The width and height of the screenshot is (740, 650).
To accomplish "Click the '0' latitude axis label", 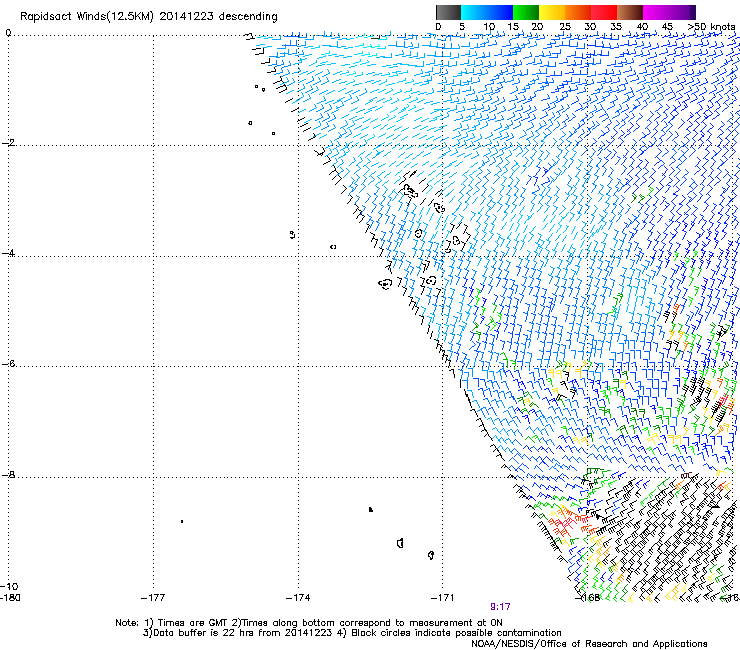I will [x=8, y=33].
